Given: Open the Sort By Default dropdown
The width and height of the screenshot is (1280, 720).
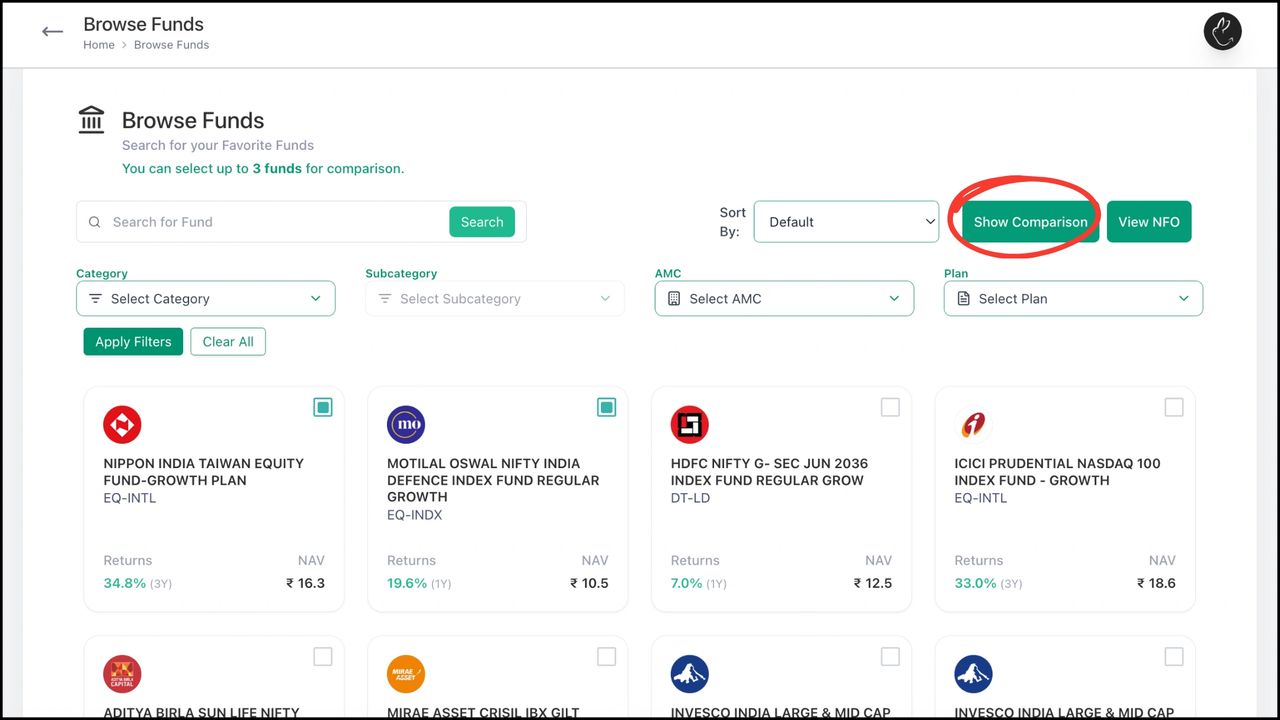Looking at the screenshot, I should [x=846, y=222].
